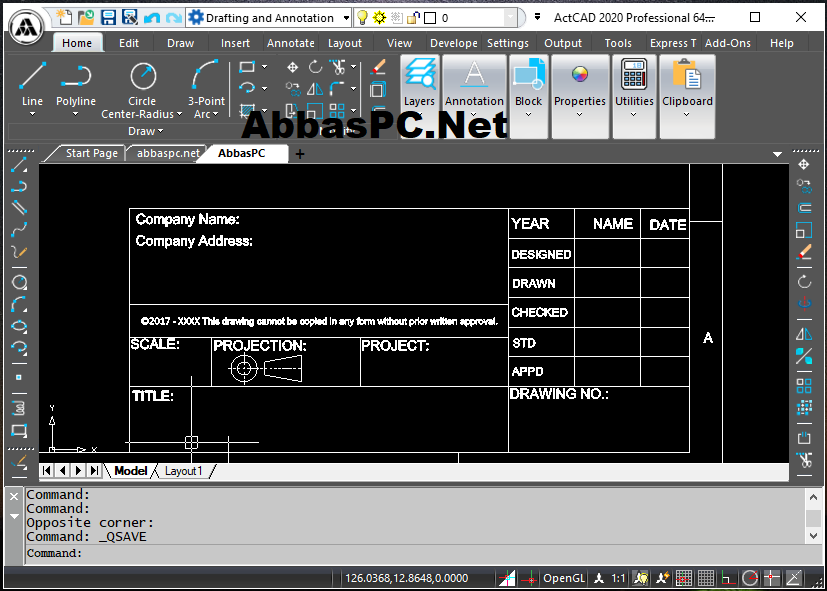This screenshot has width=827, height=591.
Task: Select the Line drawing tool in ribbon
Action: click(x=32, y=84)
